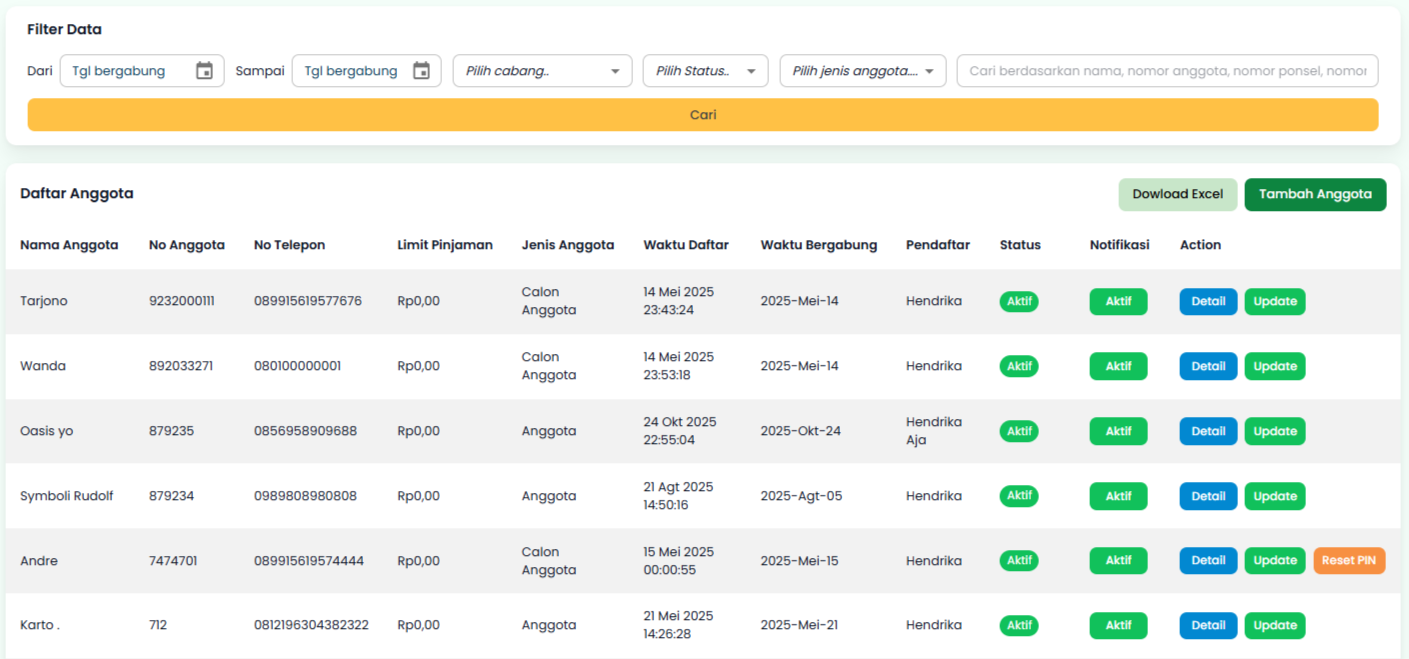Click the Nama Anggota column header

(x=69, y=245)
